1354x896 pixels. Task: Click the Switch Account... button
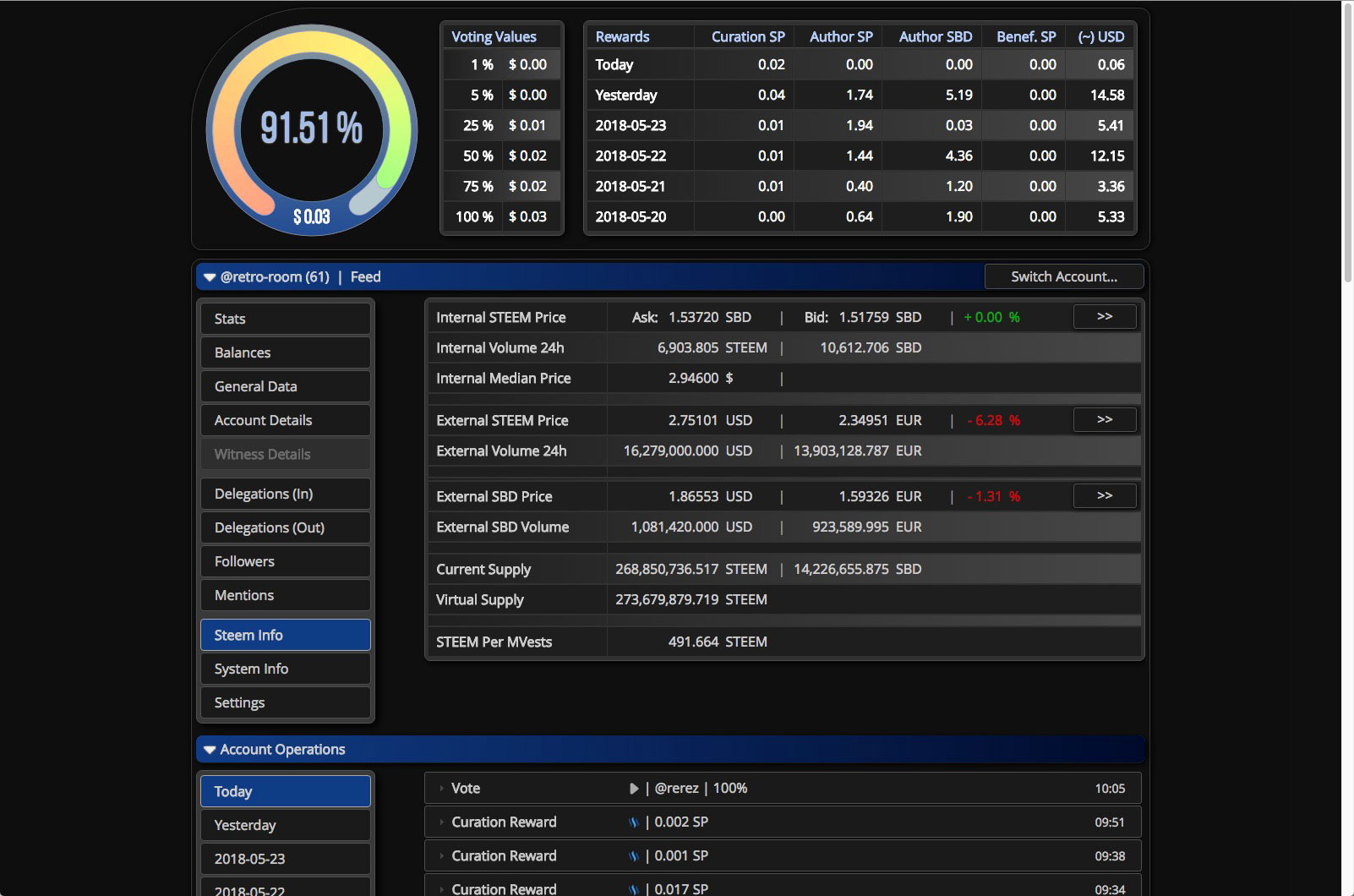click(x=1064, y=276)
